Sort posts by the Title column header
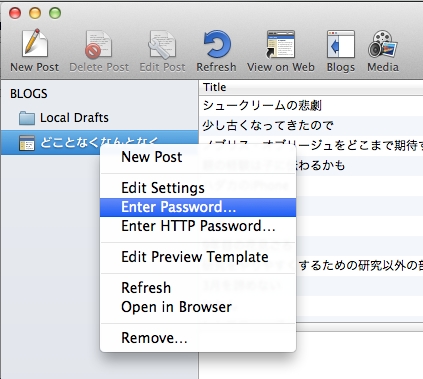The width and height of the screenshot is (423, 379). 312,87
